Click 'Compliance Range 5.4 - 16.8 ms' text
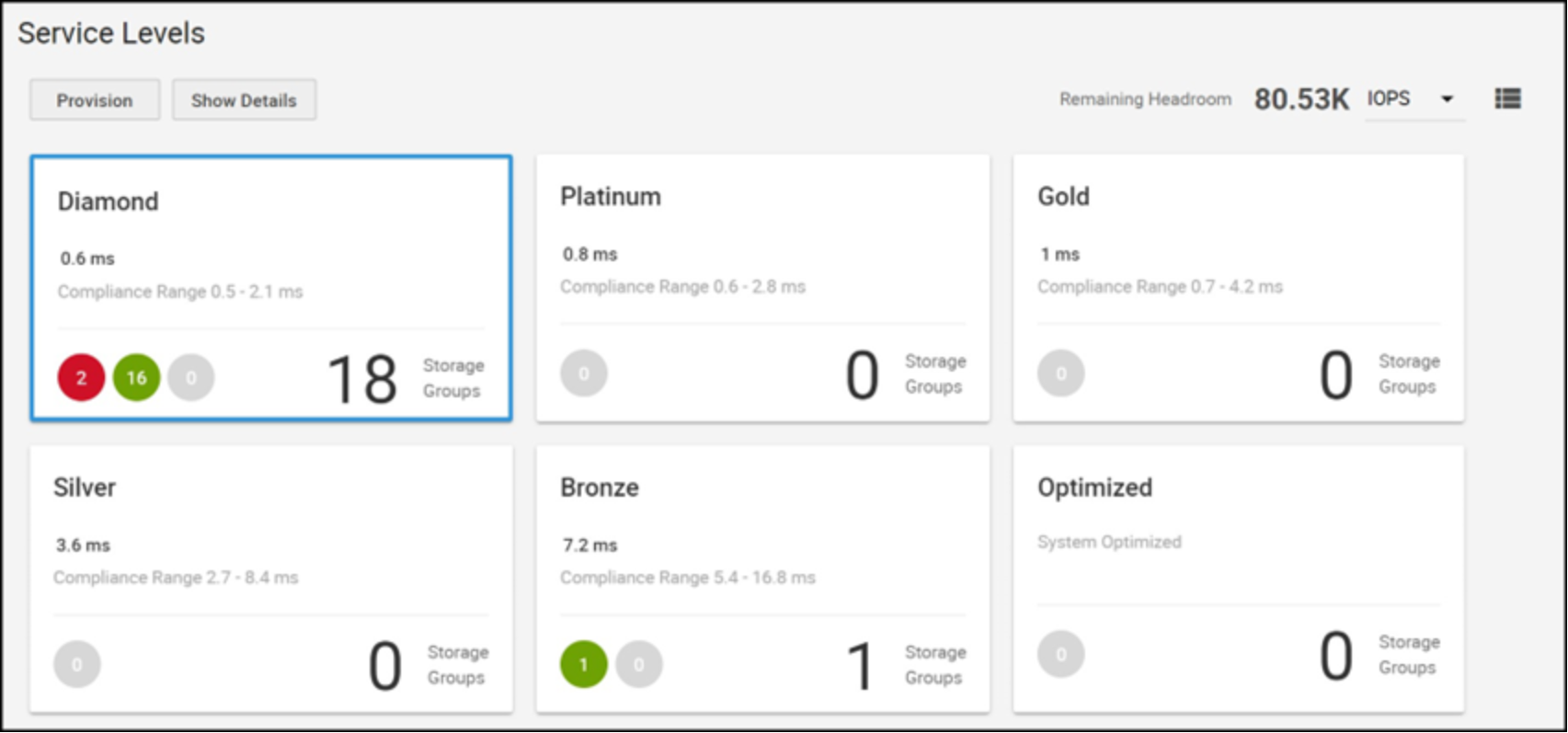This screenshot has width=1568, height=733. point(688,578)
